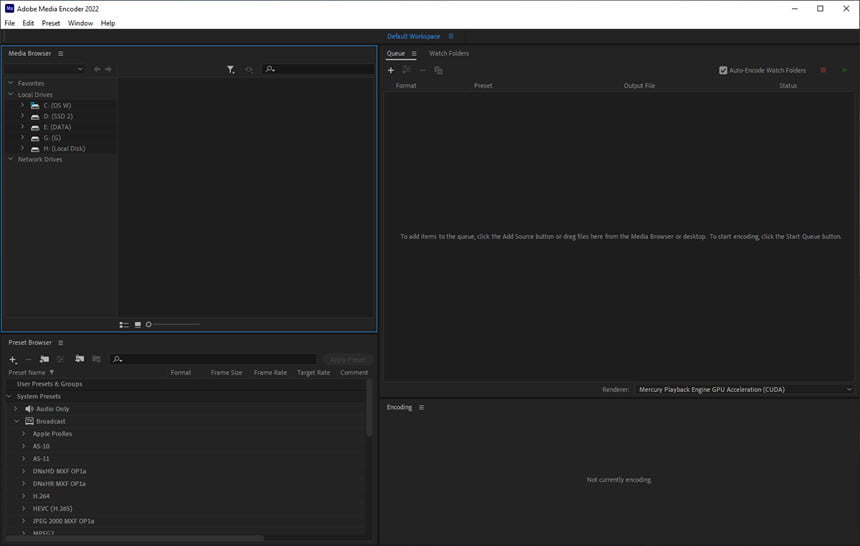The height and width of the screenshot is (546, 860).
Task: Click the Apply Preset button
Action: coord(348,359)
